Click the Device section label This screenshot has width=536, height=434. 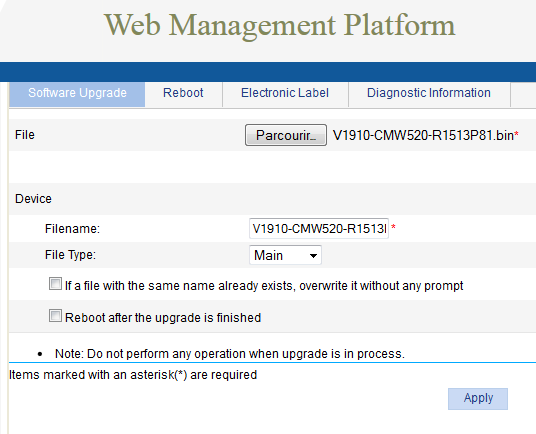pos(33,199)
